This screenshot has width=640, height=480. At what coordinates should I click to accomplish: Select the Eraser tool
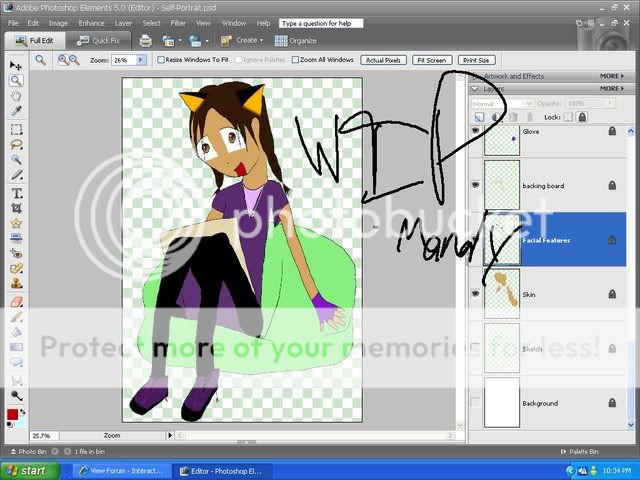coord(16,300)
